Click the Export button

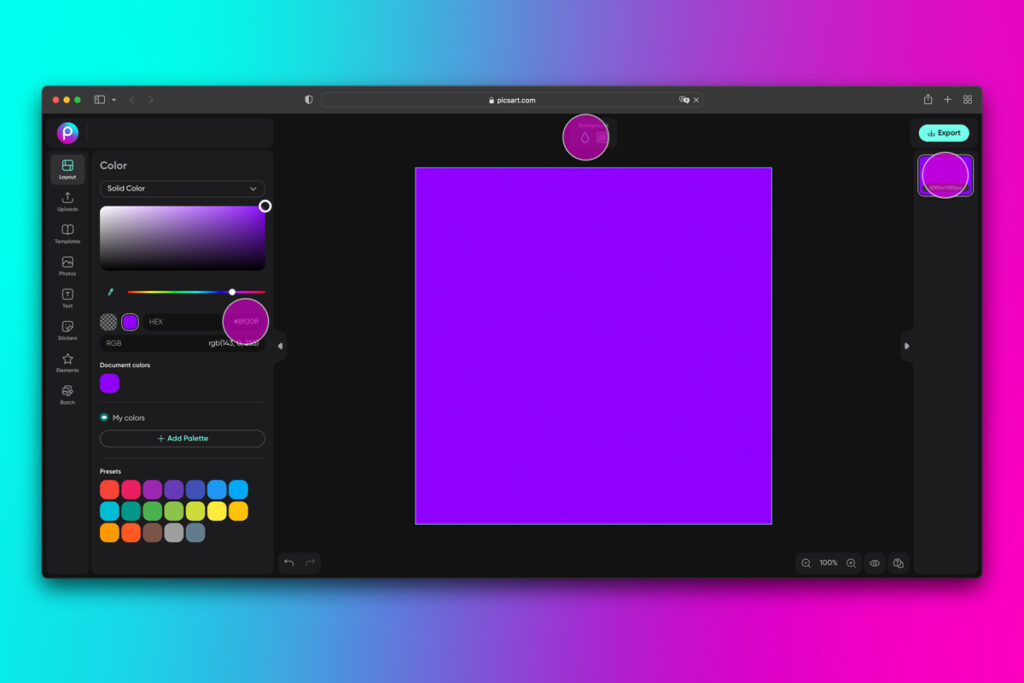click(x=943, y=132)
